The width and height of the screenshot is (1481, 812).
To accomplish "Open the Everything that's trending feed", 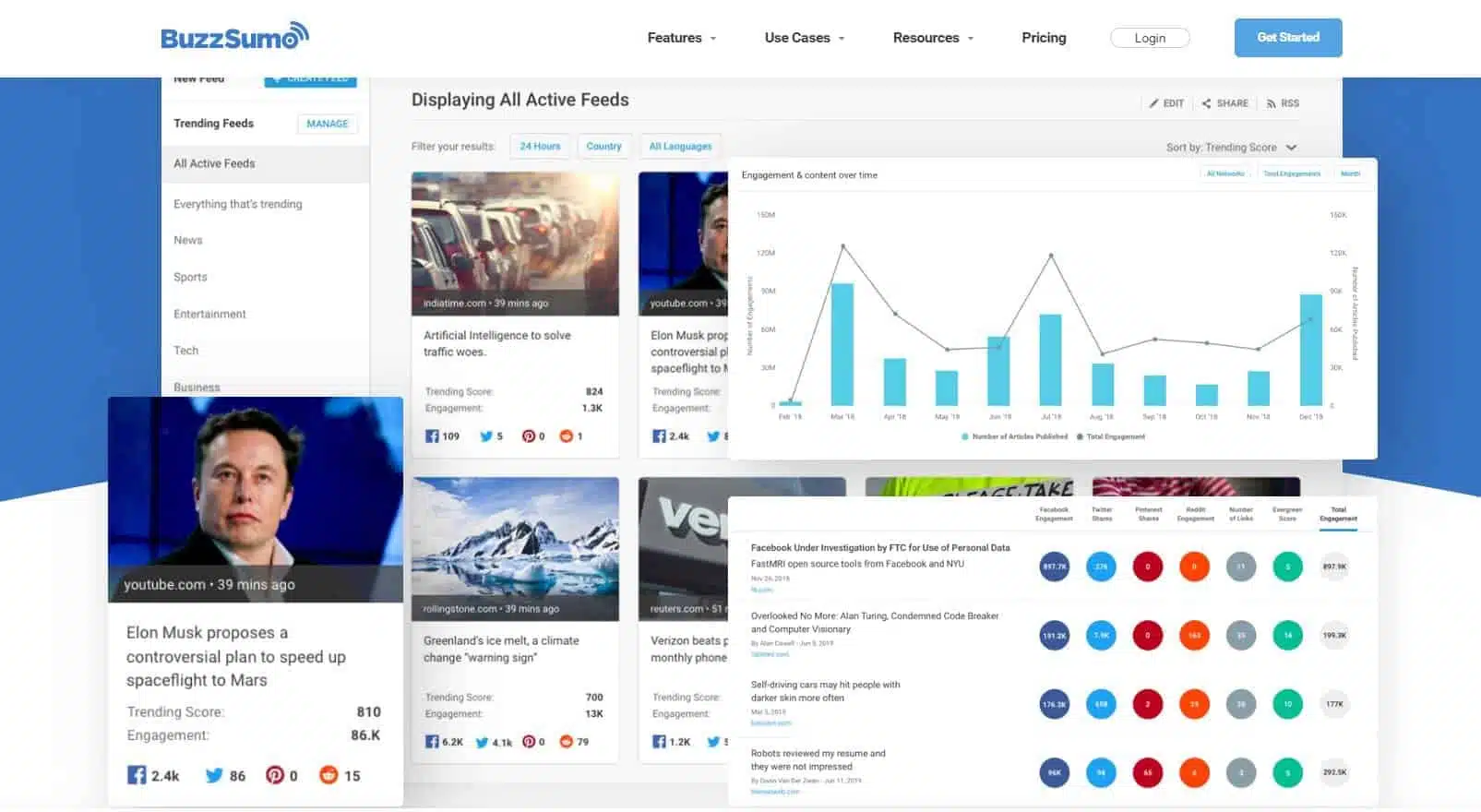I will pyautogui.click(x=238, y=204).
